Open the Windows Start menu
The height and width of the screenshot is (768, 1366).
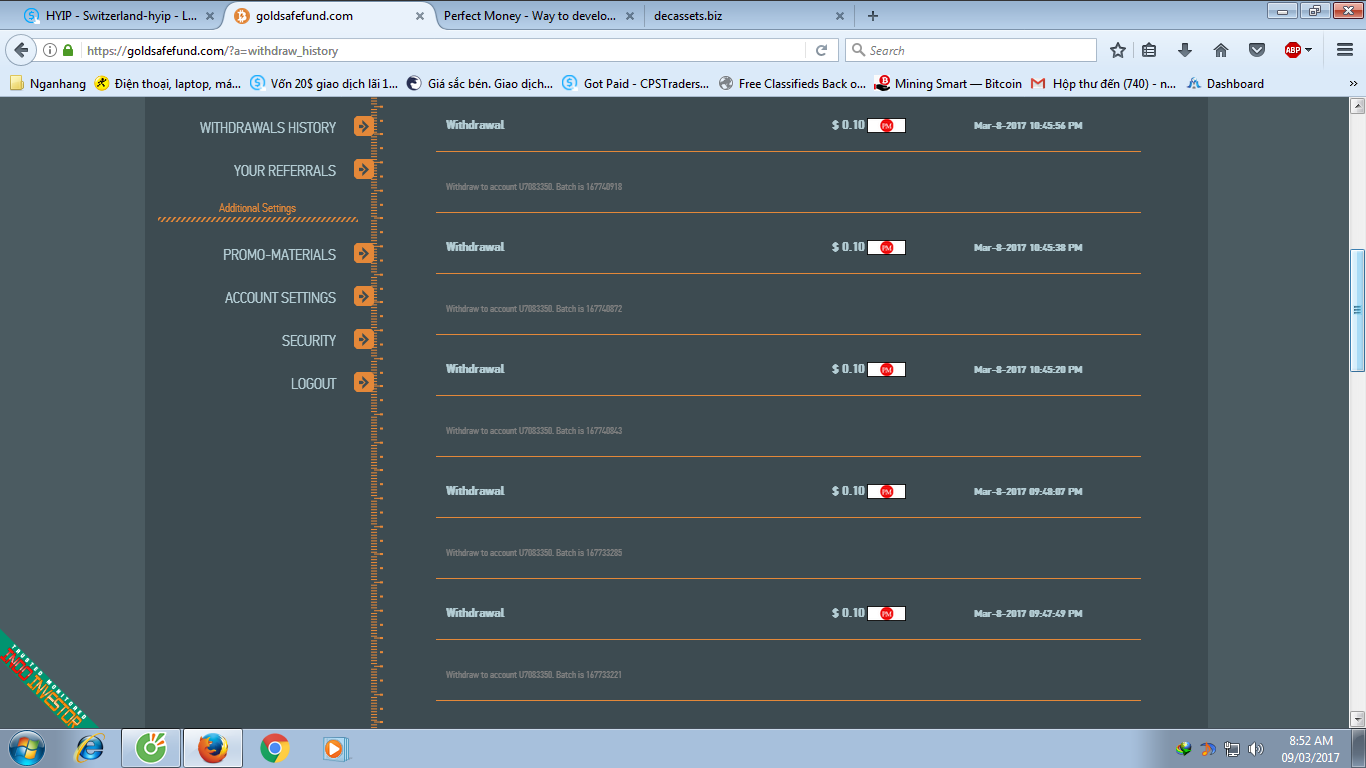pos(26,748)
